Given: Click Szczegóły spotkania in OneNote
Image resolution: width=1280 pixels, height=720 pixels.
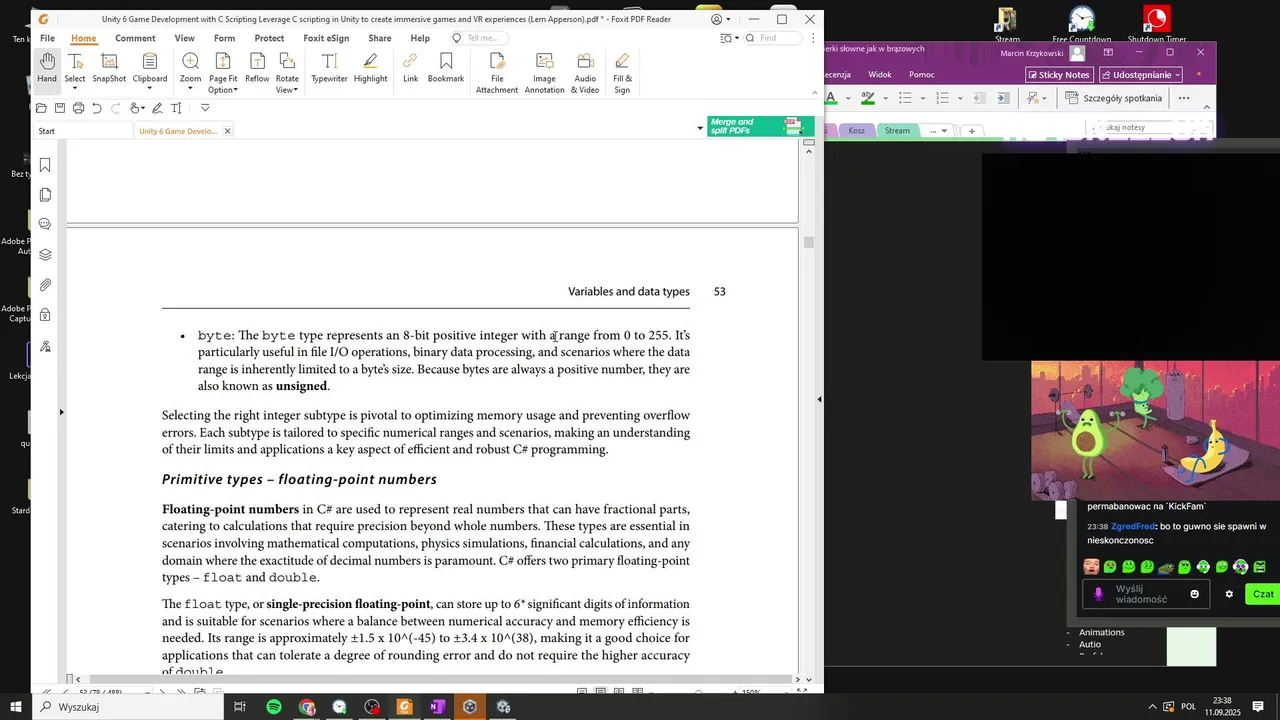Looking at the screenshot, I should pos(1115,98).
